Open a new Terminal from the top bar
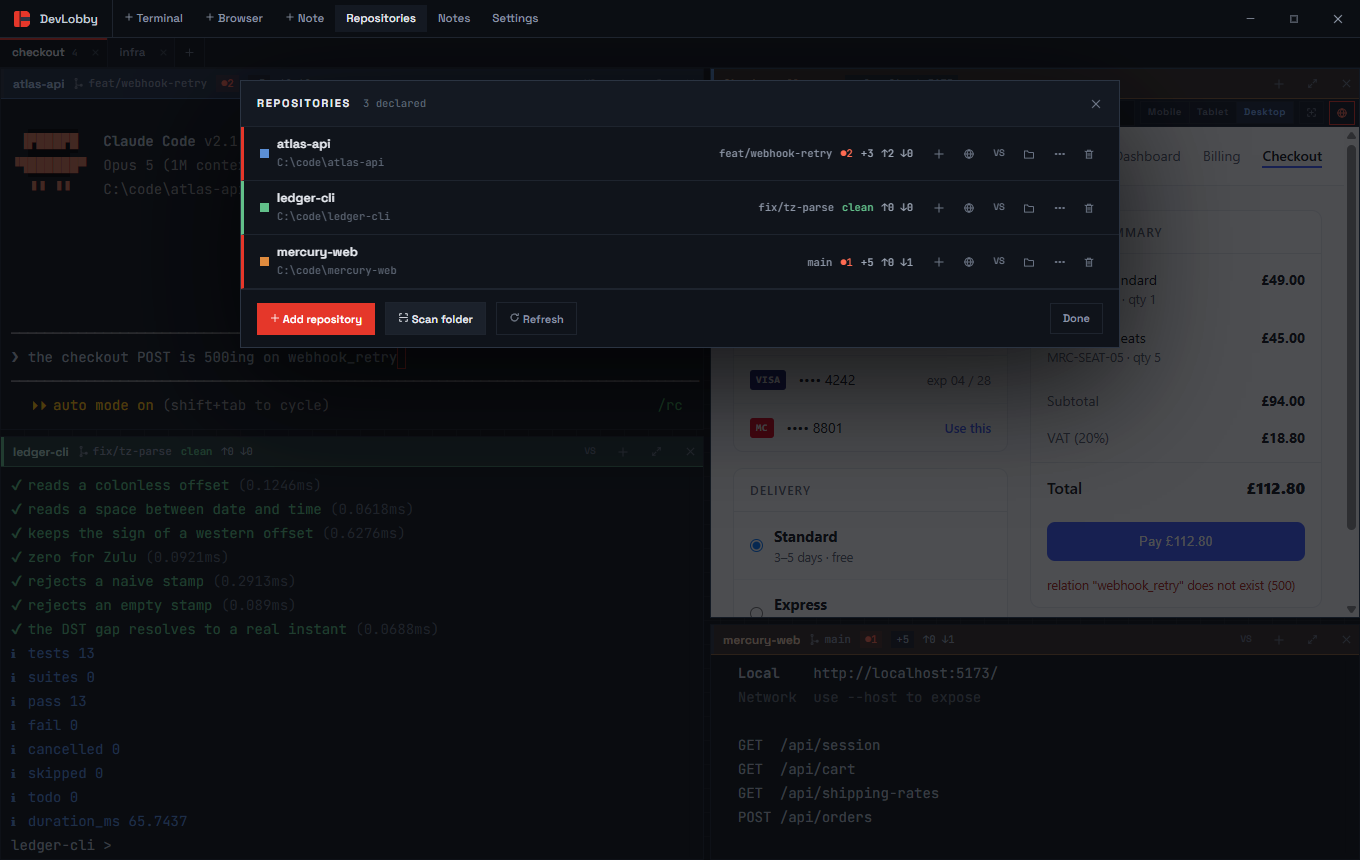Screen dimensions: 1360x860 pos(154,18)
